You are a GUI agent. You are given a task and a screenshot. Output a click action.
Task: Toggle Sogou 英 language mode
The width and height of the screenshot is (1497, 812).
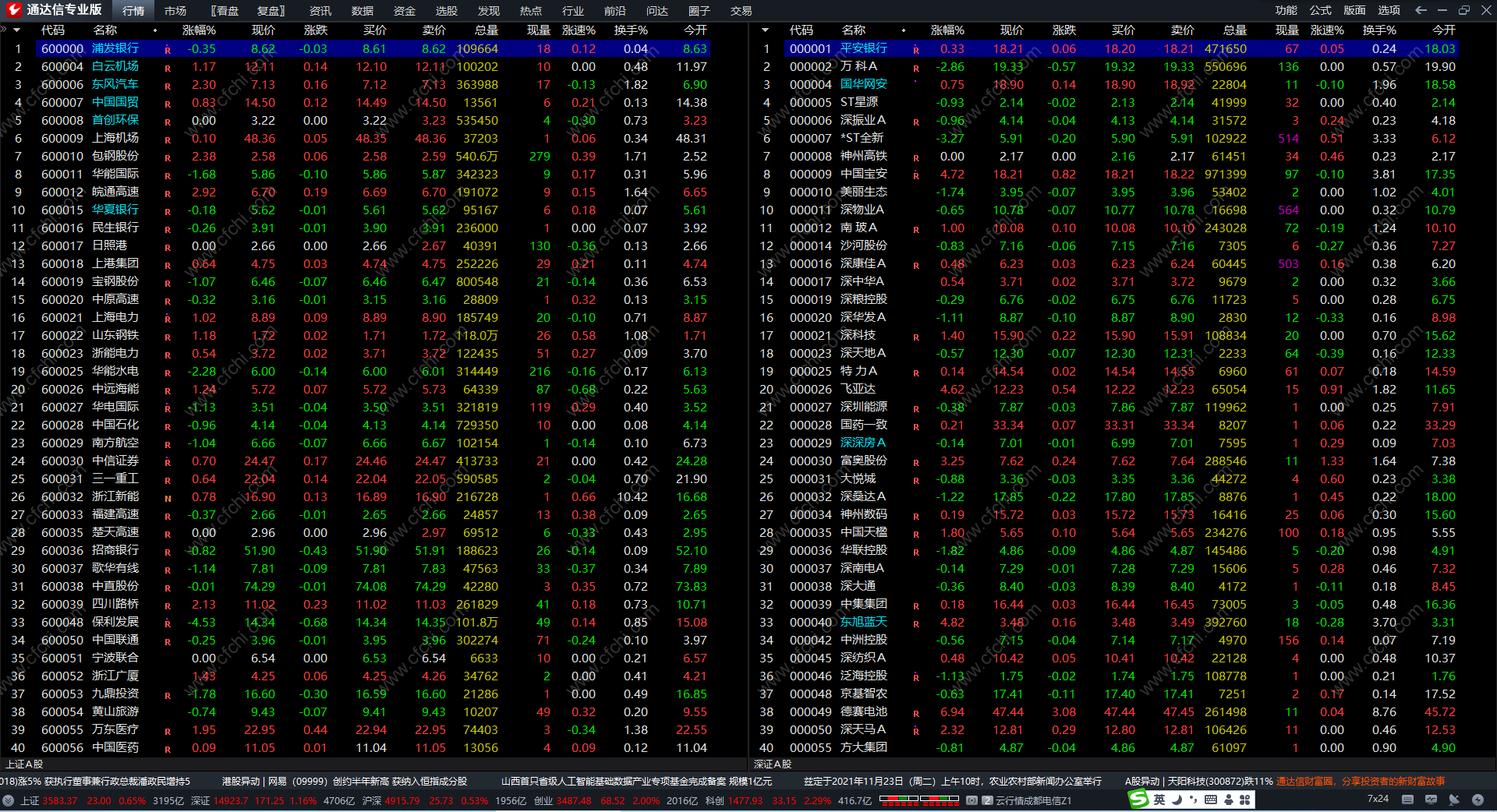(x=1159, y=800)
